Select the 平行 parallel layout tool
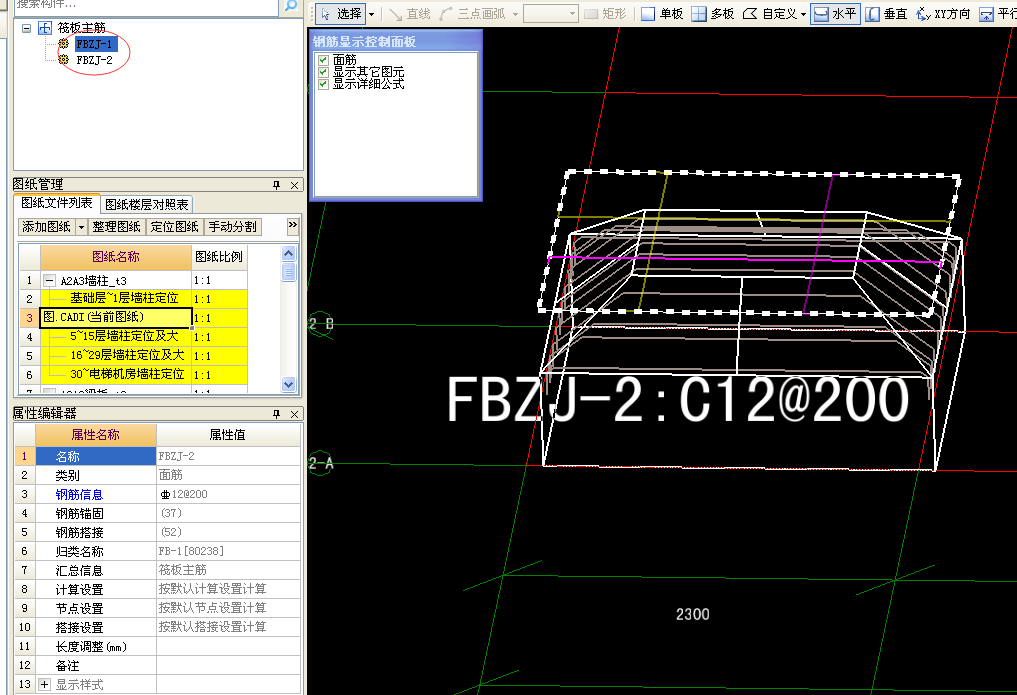The height and width of the screenshot is (695, 1017). coord(998,14)
